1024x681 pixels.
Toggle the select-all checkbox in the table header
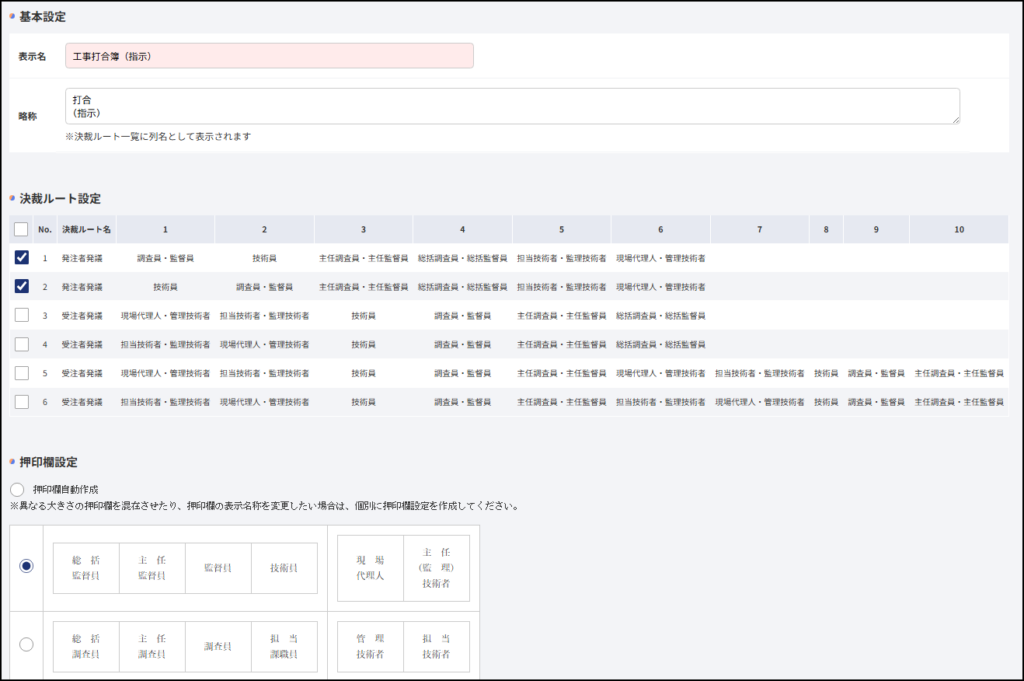point(21,229)
